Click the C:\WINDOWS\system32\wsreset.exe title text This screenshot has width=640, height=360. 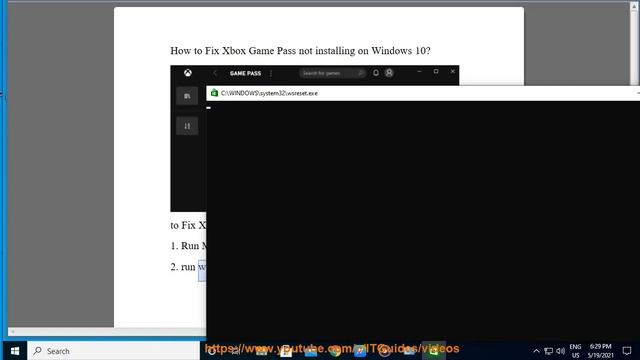tap(269, 93)
